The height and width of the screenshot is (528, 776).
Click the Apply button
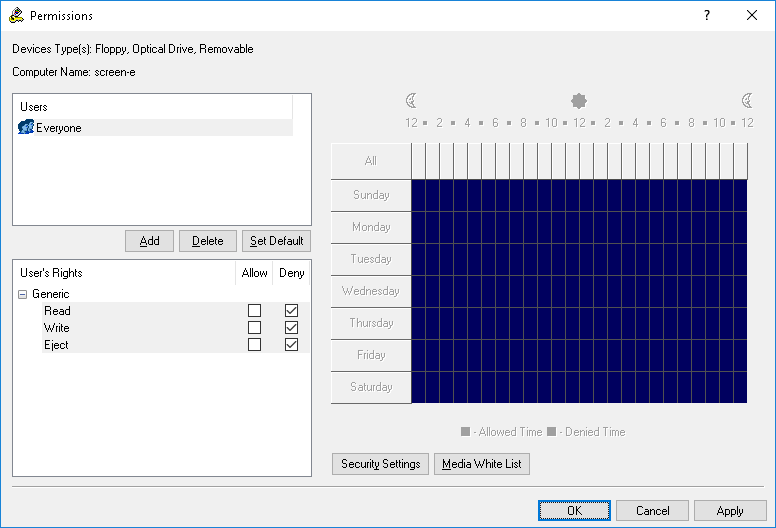[730, 511]
